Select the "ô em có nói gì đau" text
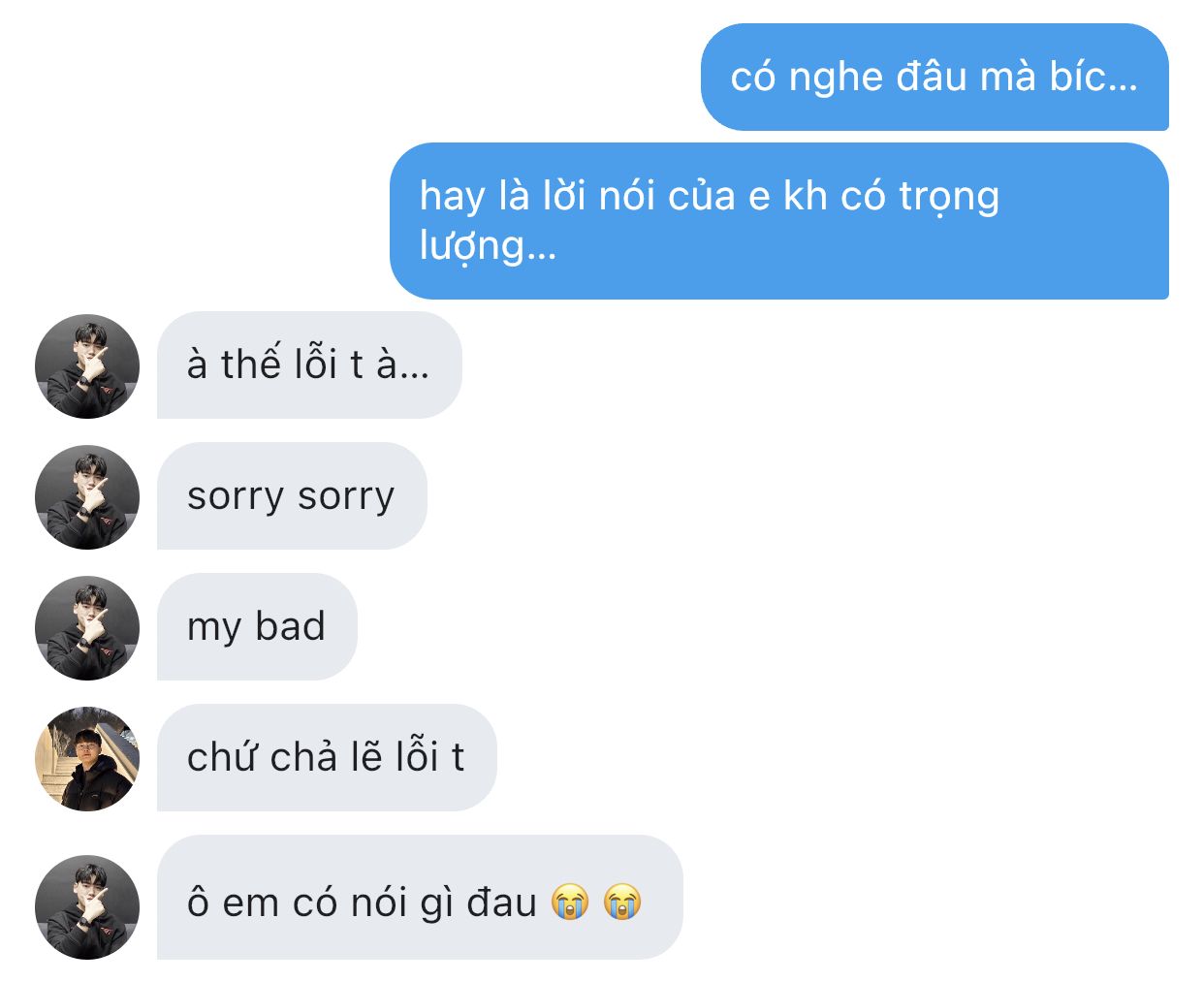 click(362, 903)
